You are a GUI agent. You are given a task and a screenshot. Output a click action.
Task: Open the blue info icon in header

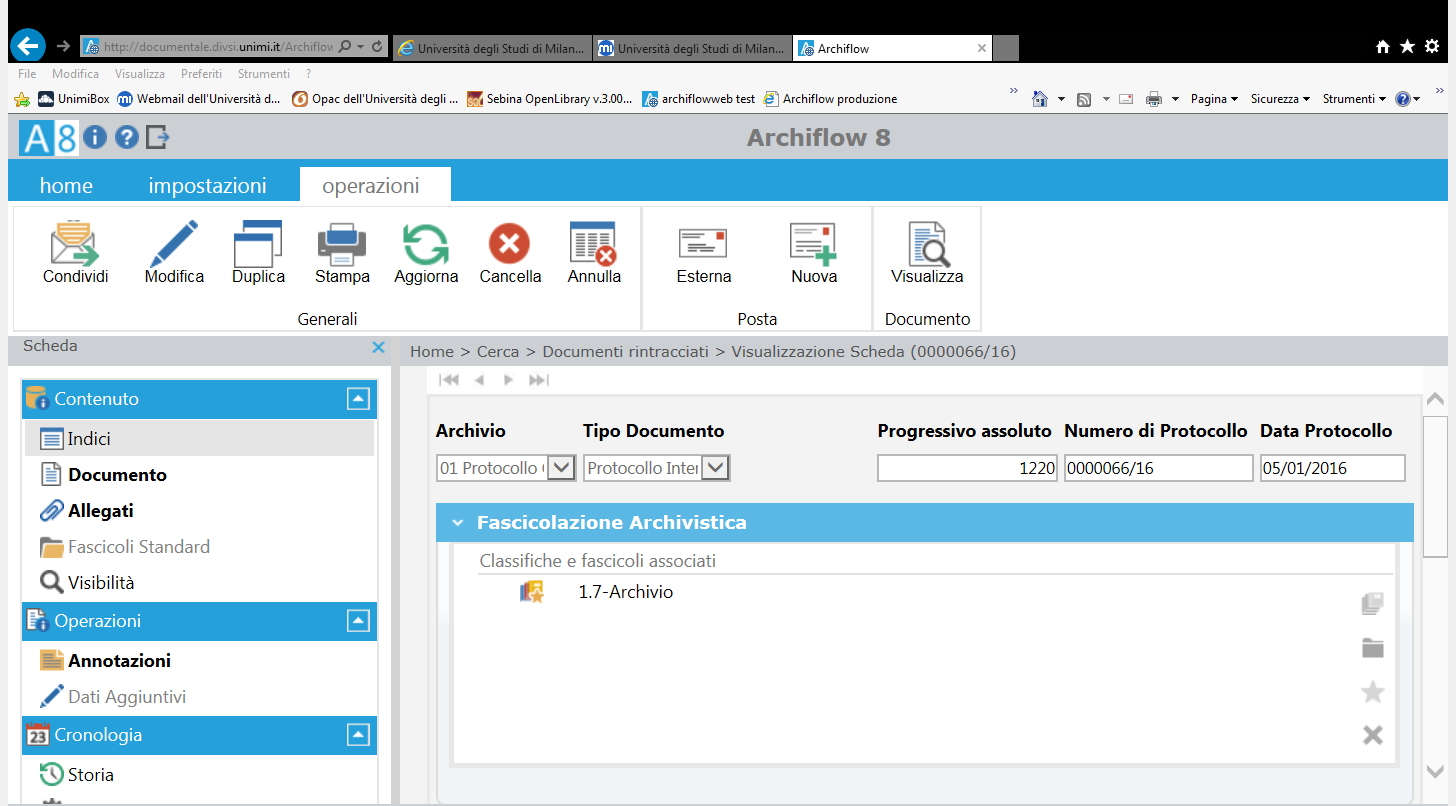[x=95, y=138]
